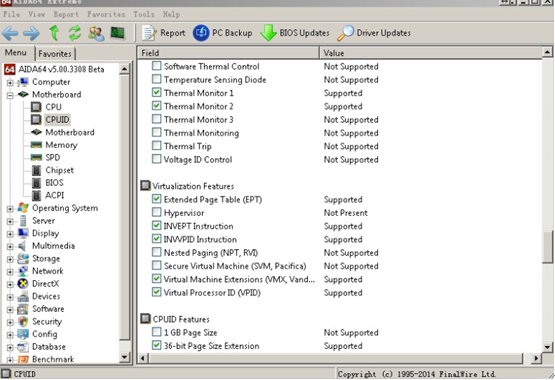Click the horizontal scrollbar right arrow
Viewport: 555px width, 380px height.
tap(536, 358)
